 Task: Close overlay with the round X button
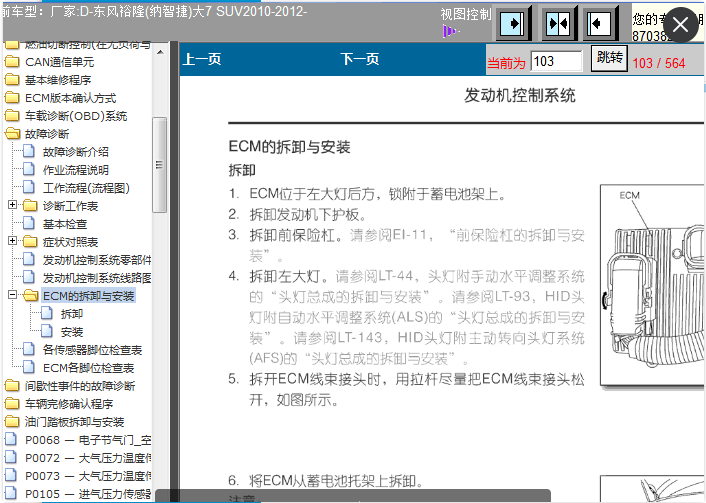tap(680, 25)
